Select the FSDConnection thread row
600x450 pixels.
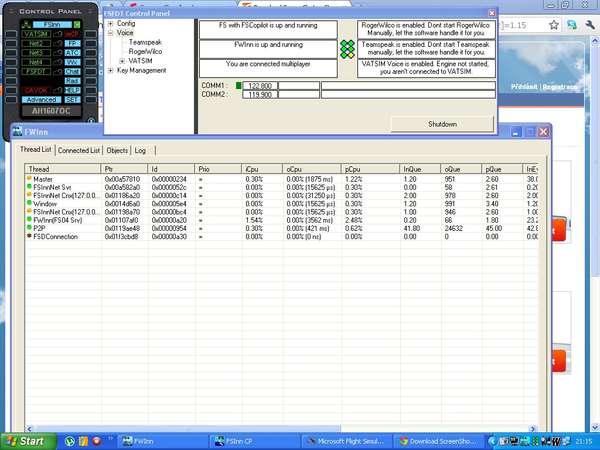pyautogui.click(x=281, y=236)
